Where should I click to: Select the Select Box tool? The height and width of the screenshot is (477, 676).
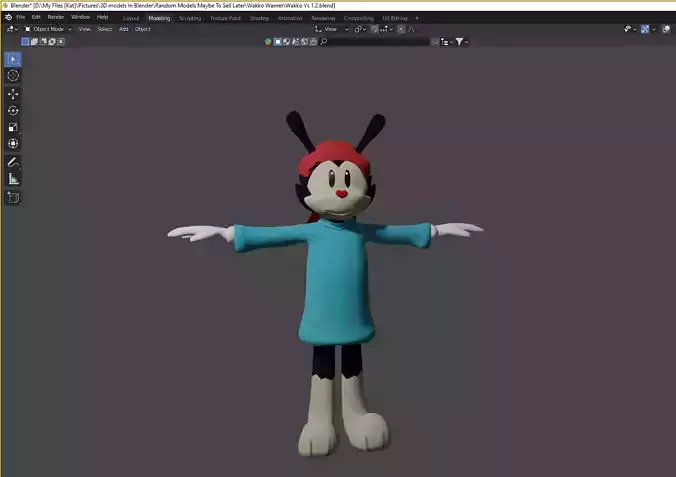coord(13,60)
